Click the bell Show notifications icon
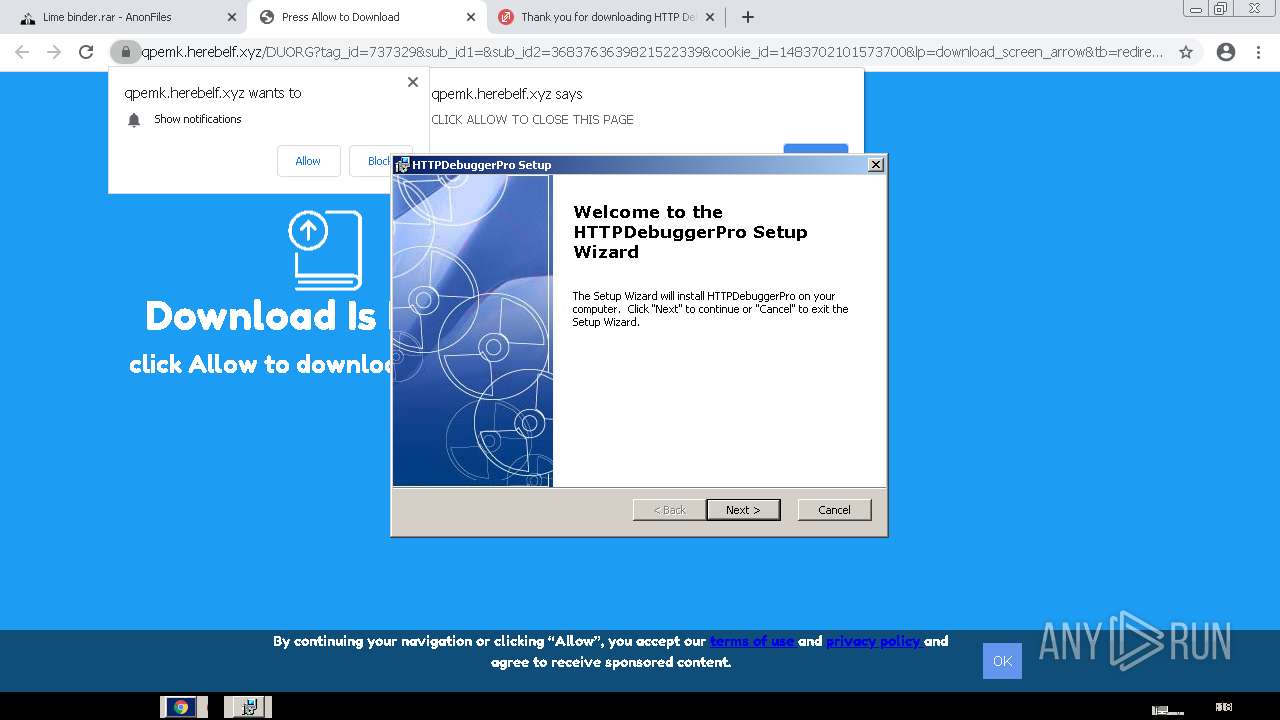 (134, 120)
